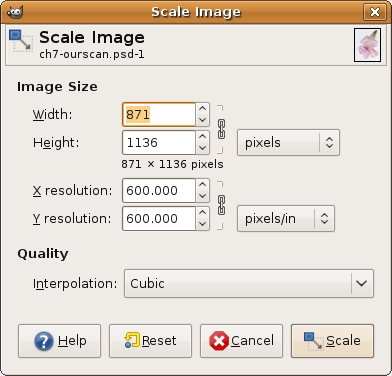Open the pixels unit dropdown

pos(288,143)
